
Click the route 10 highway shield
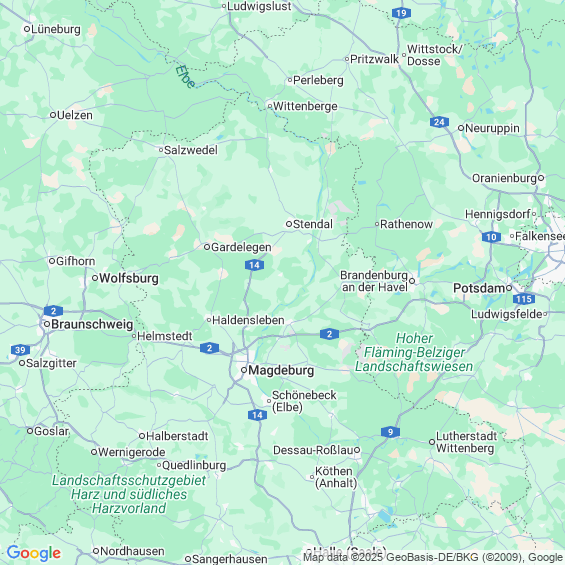(491, 237)
